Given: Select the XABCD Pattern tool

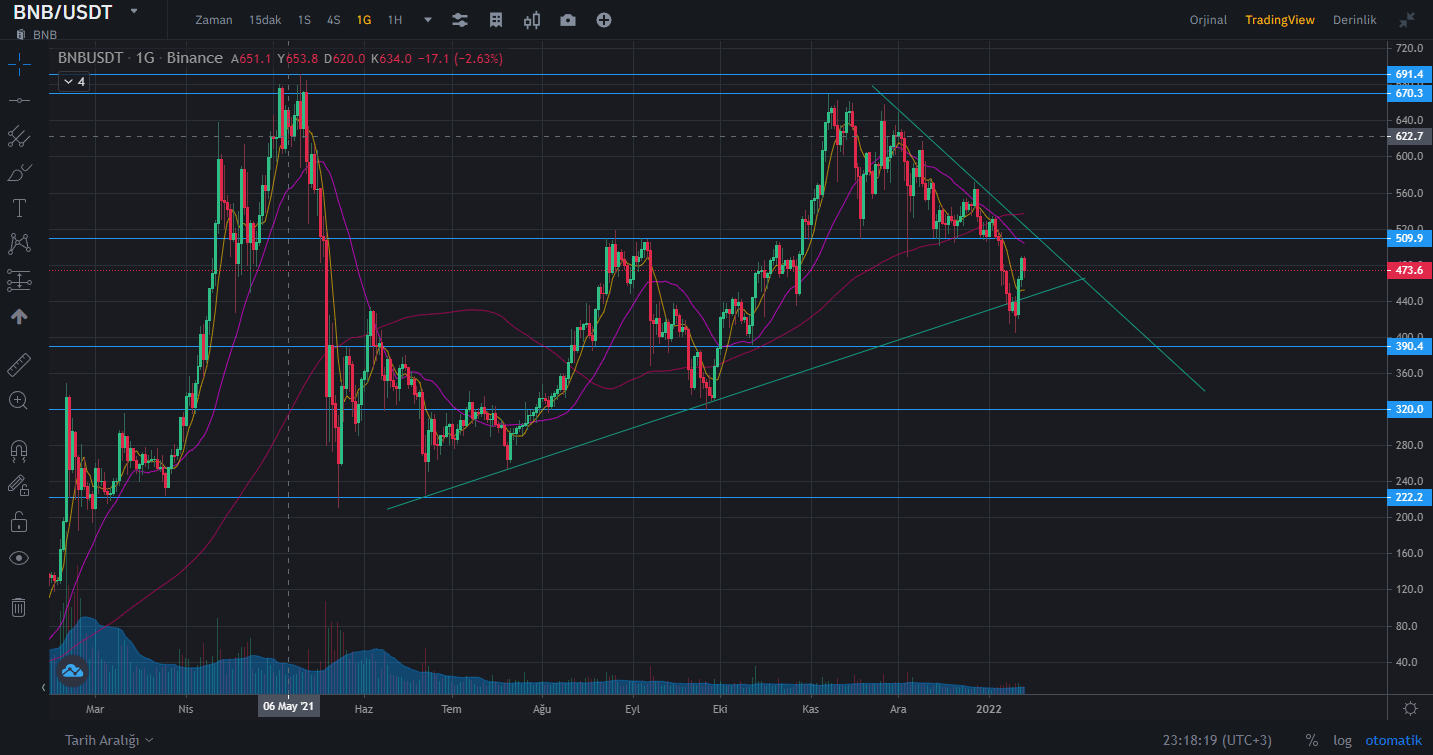Looking at the screenshot, I should coord(18,243).
